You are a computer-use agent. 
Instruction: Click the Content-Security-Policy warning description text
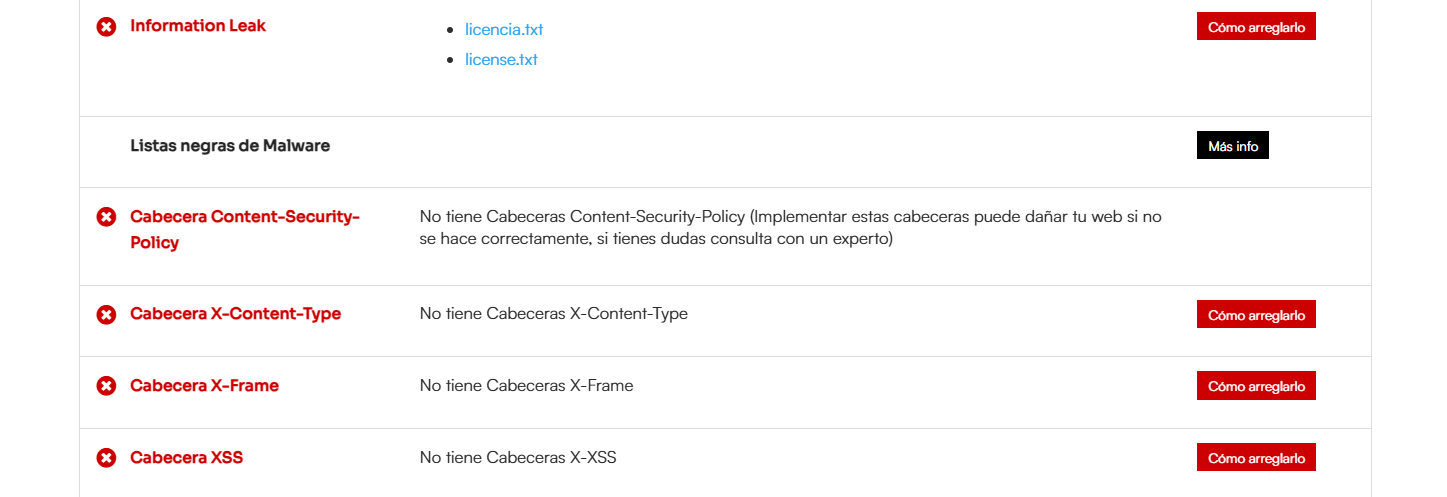791,227
